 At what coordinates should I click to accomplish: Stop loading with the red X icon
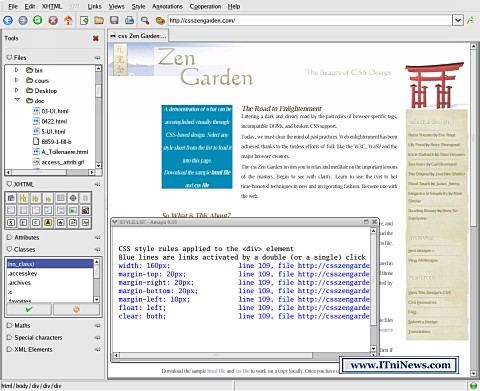pyautogui.click(x=53, y=20)
